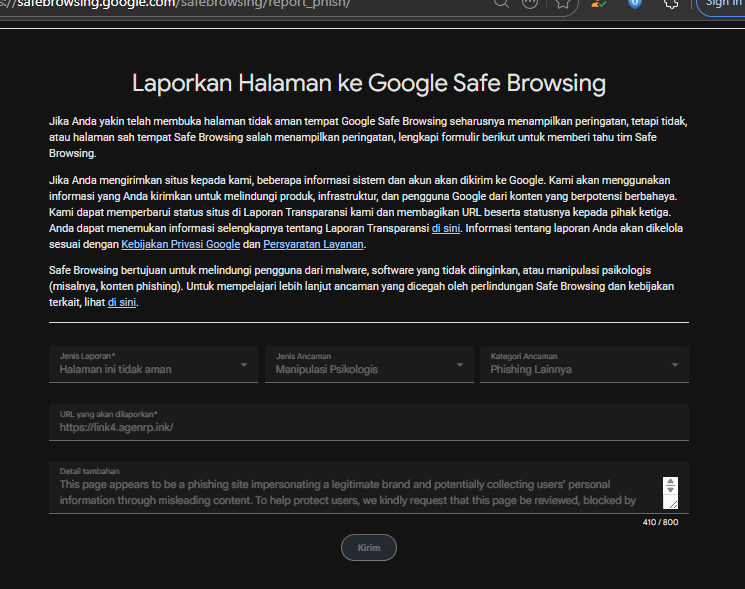Open the Extensions puzzle-piece menu
Image resolution: width=745 pixels, height=589 pixels.
click(x=671, y=3)
